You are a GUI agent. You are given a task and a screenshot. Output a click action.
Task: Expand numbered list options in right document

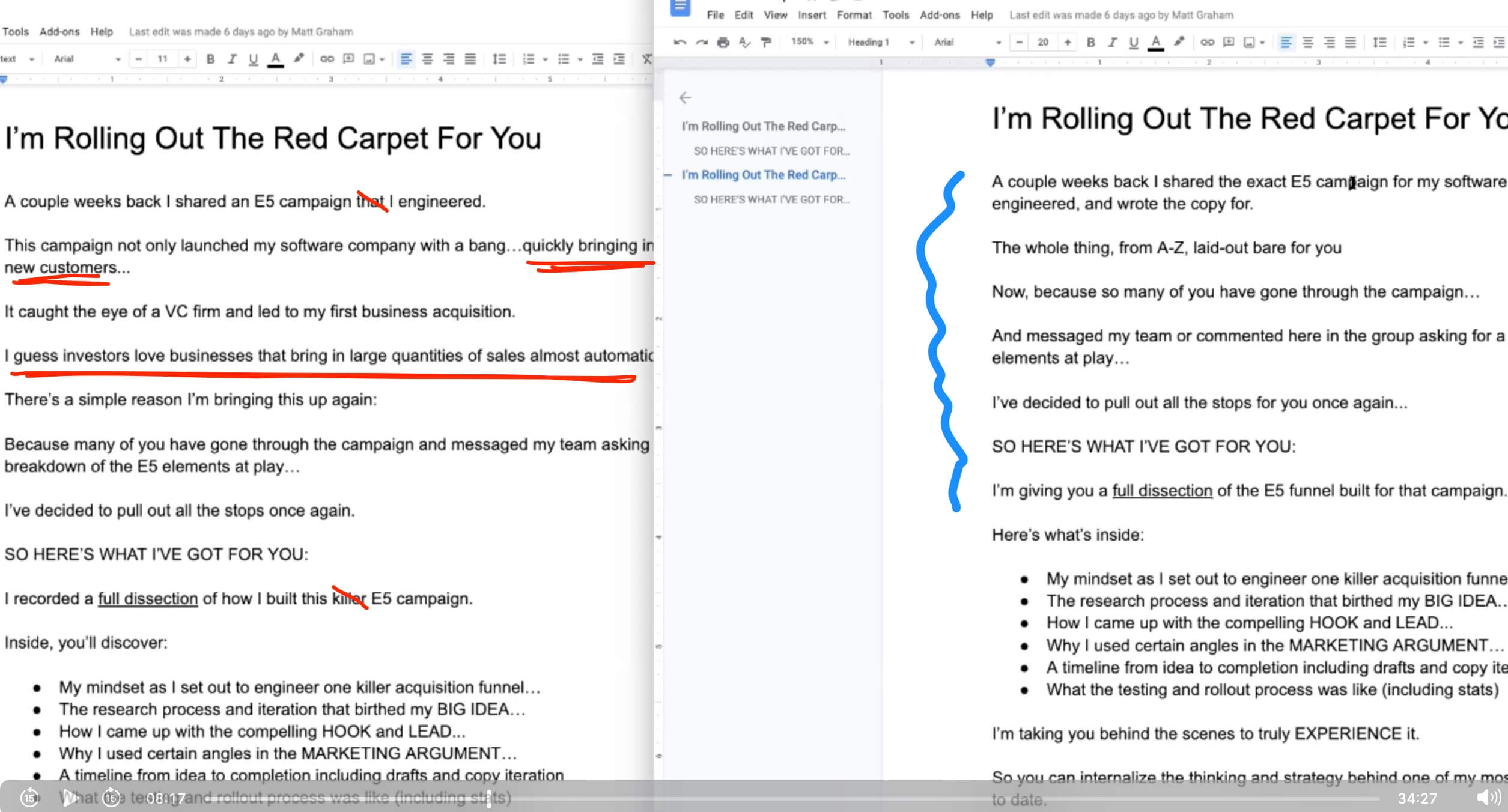tap(1425, 42)
